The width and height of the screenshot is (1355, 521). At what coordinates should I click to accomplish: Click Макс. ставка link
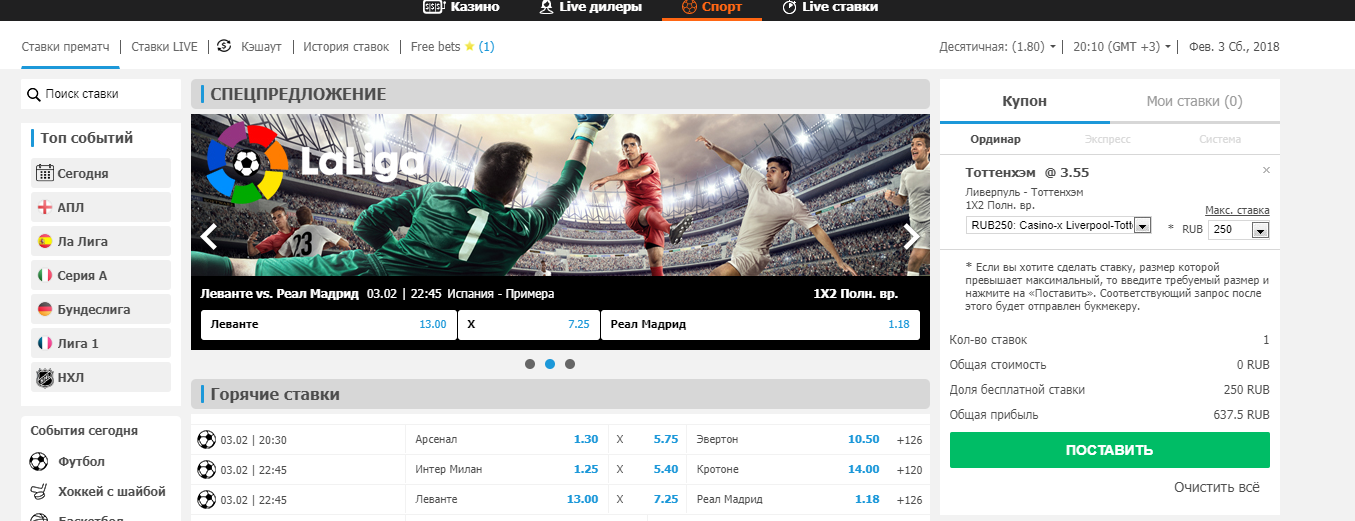pyautogui.click(x=1237, y=210)
